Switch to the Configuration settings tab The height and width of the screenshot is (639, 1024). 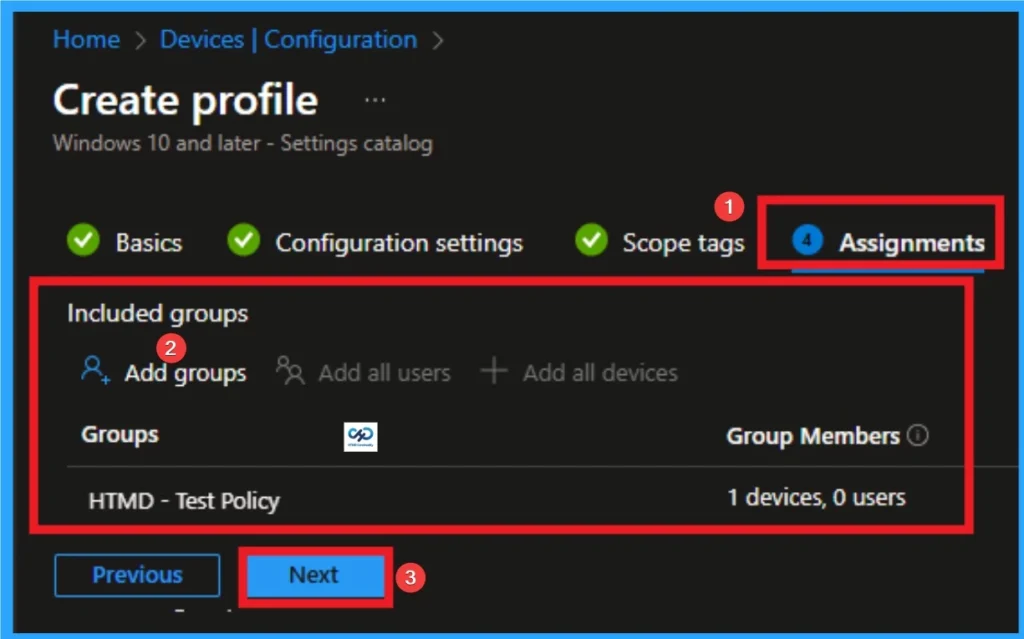click(398, 242)
